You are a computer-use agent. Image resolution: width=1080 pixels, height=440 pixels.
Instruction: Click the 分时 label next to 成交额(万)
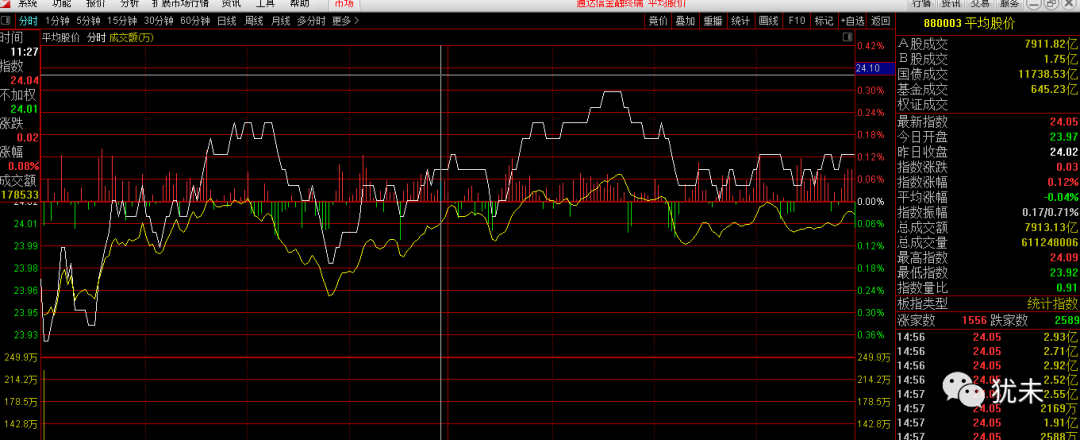coord(96,38)
